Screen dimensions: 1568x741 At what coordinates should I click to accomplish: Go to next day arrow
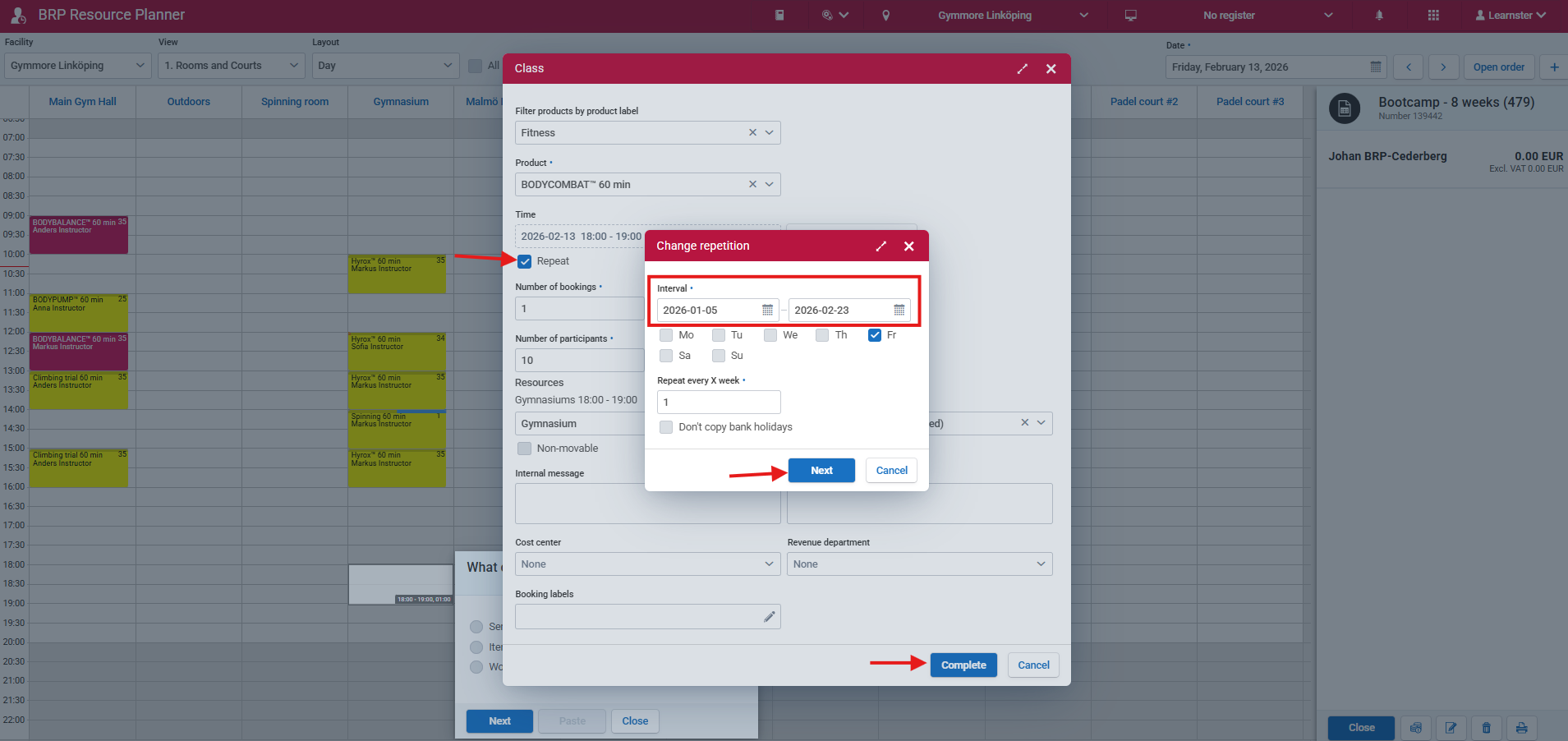coord(1443,67)
